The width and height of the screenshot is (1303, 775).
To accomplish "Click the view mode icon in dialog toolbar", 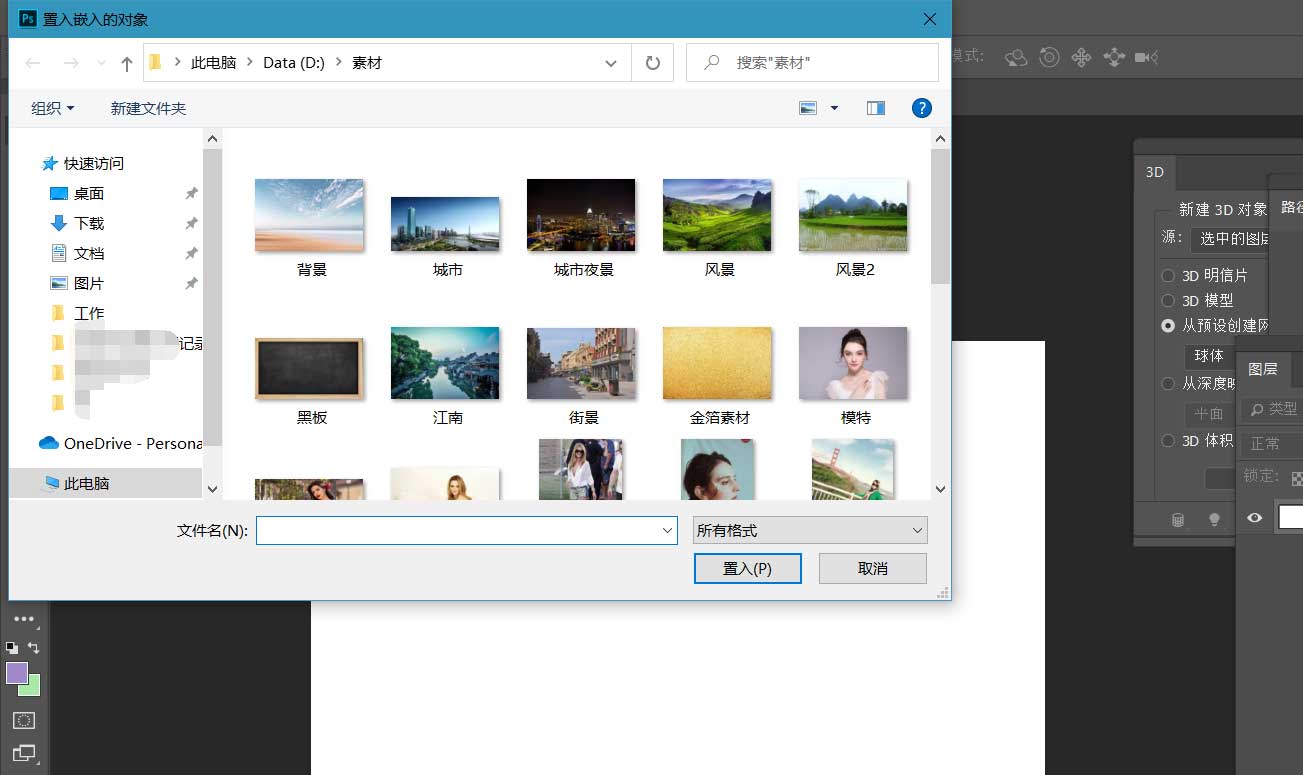I will pyautogui.click(x=808, y=108).
